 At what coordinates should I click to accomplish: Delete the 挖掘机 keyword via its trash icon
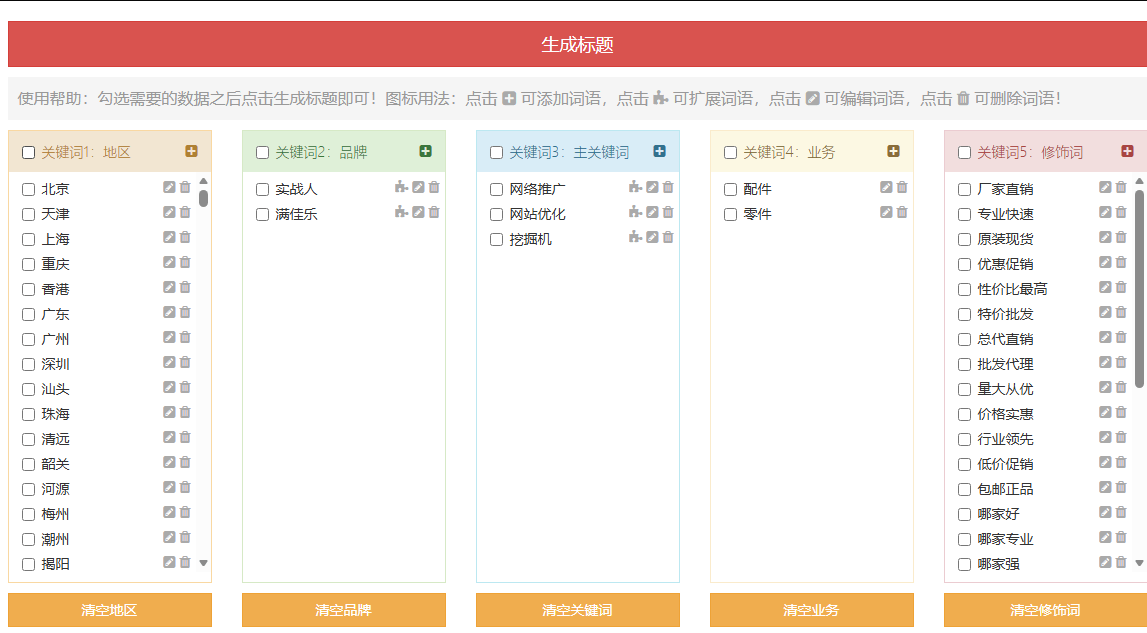click(668, 237)
